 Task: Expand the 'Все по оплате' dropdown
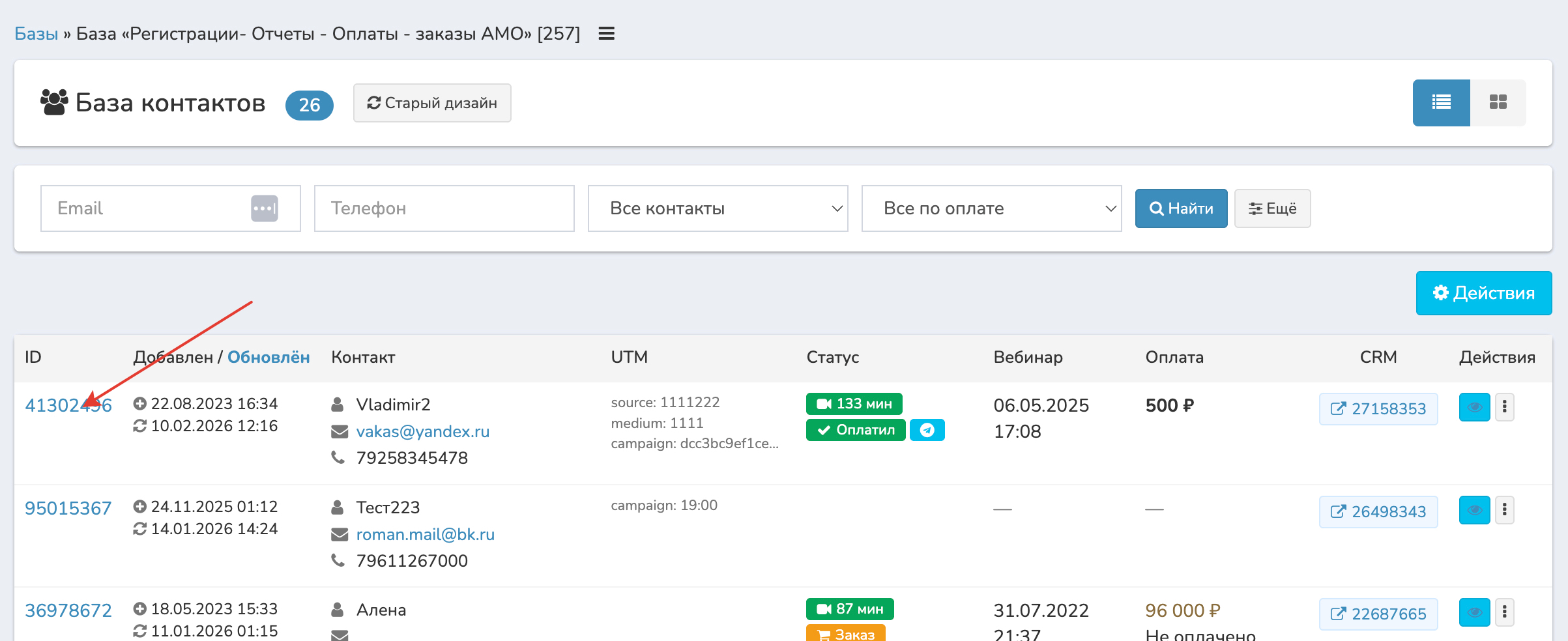pyautogui.click(x=991, y=208)
